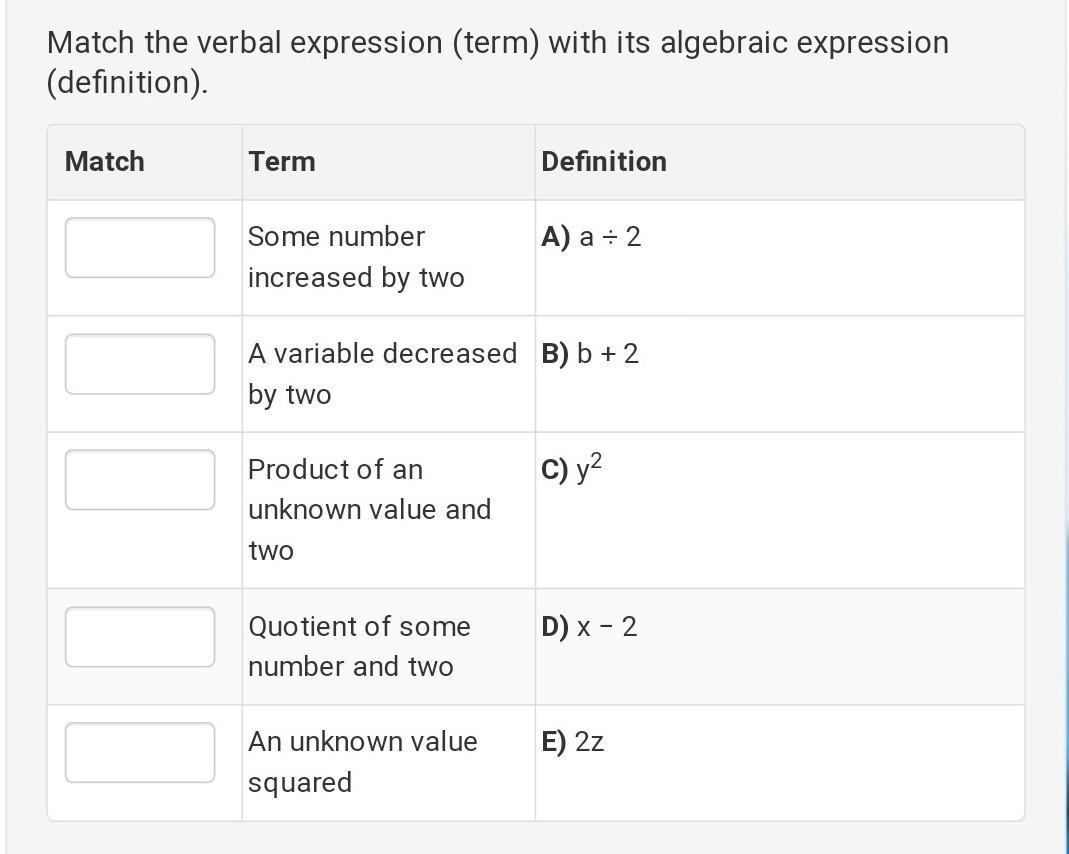Click term 'An unknown value squared'
1069x854 pixels.
click(362, 761)
